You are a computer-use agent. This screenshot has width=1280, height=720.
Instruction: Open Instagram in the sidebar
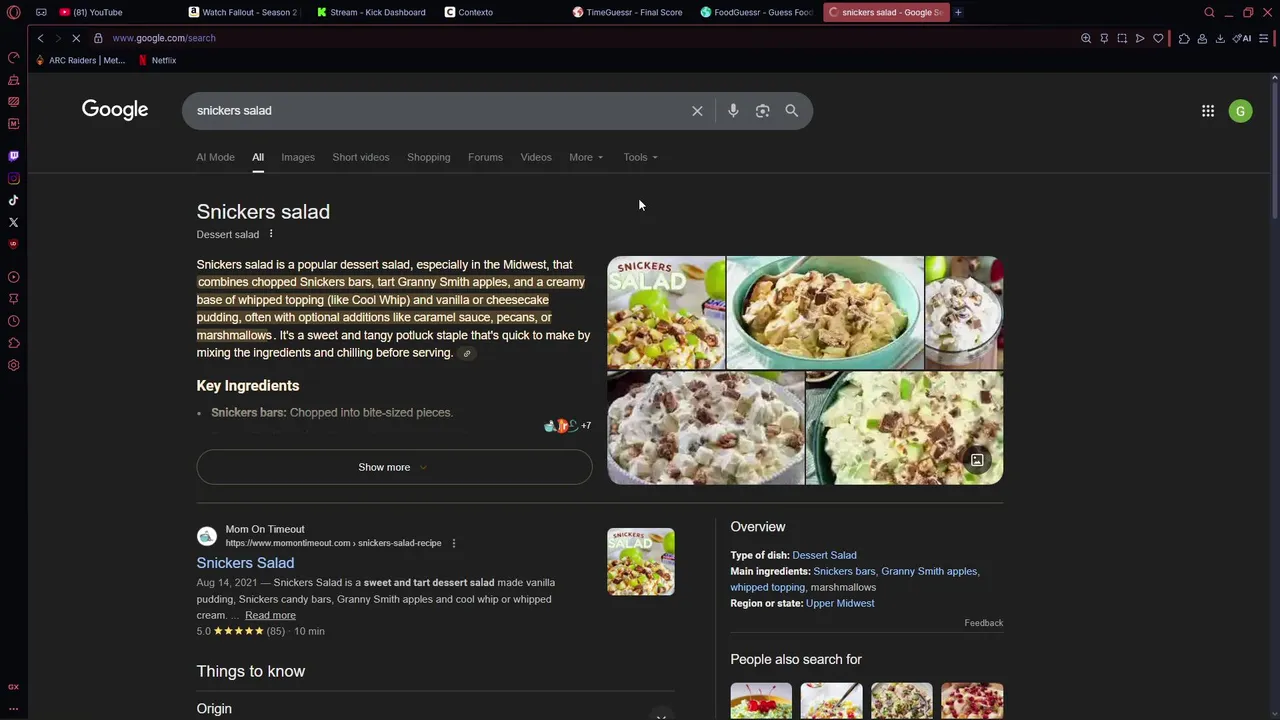(x=13, y=178)
